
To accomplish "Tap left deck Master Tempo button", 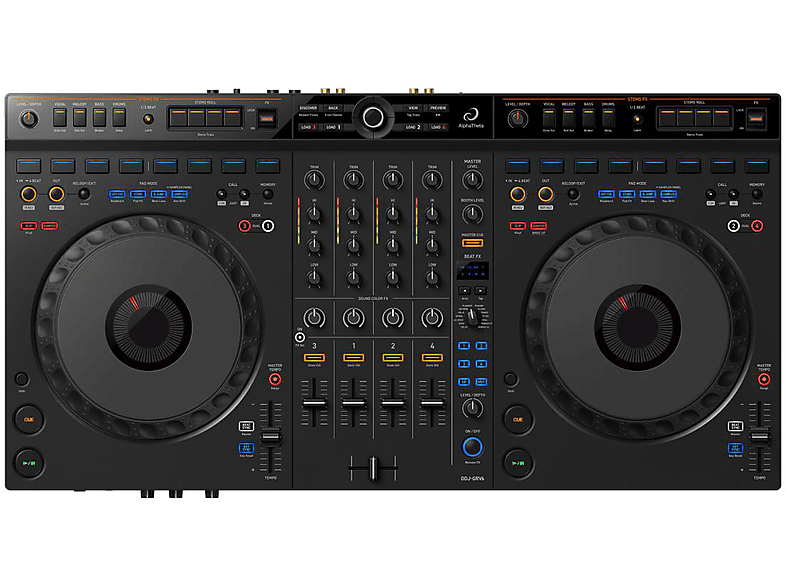I will coord(275,379).
